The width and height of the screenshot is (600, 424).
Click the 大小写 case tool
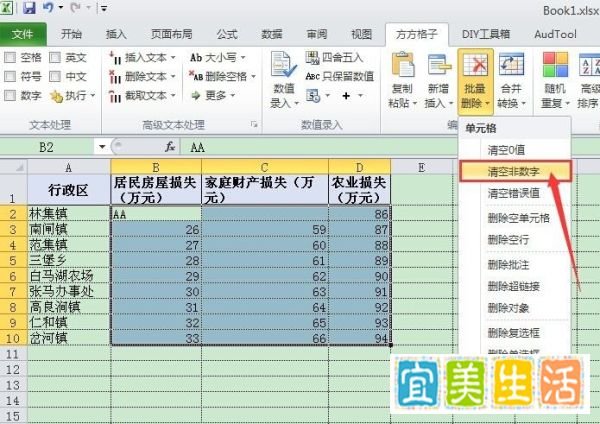click(x=217, y=58)
